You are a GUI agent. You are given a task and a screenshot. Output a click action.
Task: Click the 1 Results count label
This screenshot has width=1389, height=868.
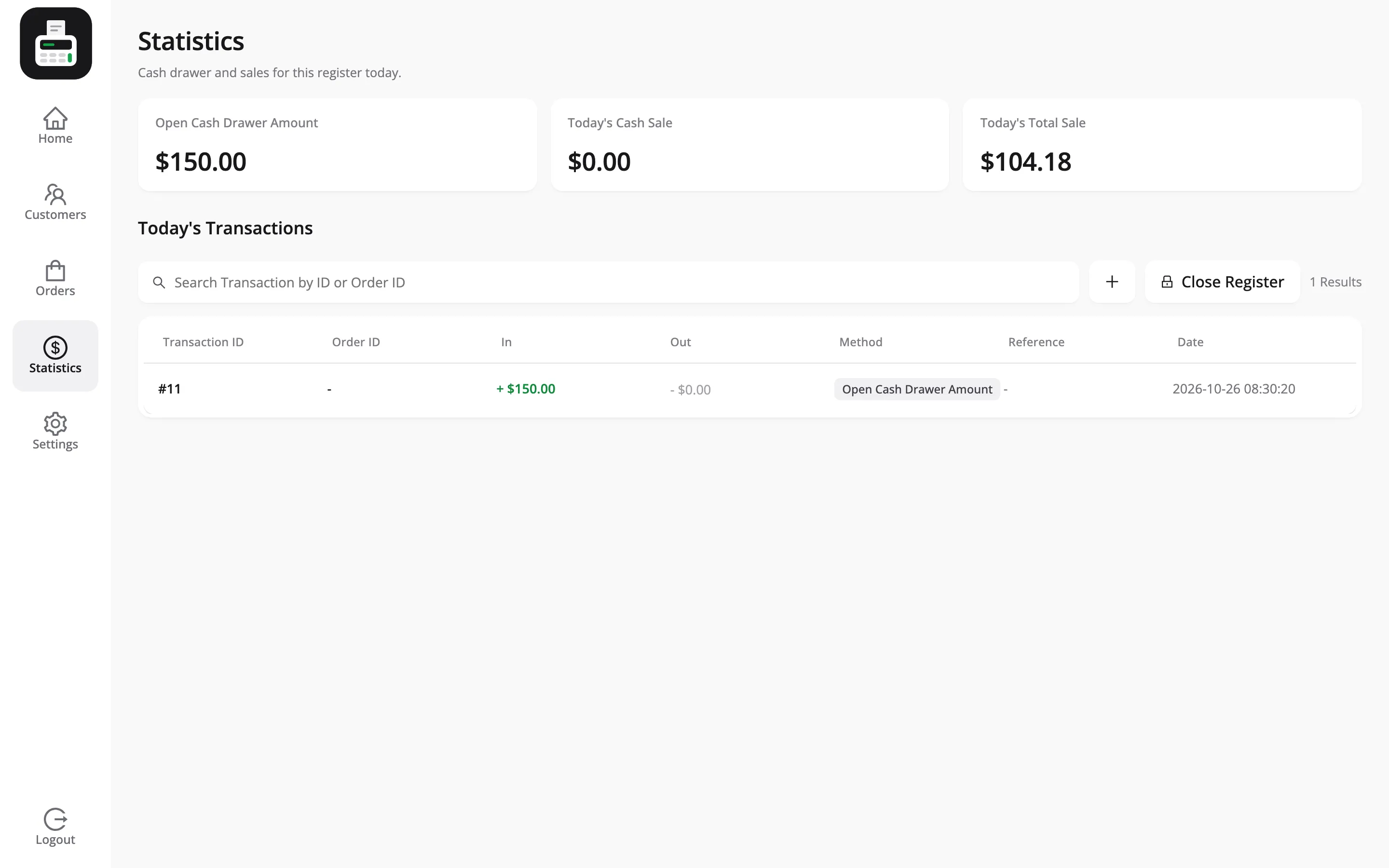(x=1335, y=282)
